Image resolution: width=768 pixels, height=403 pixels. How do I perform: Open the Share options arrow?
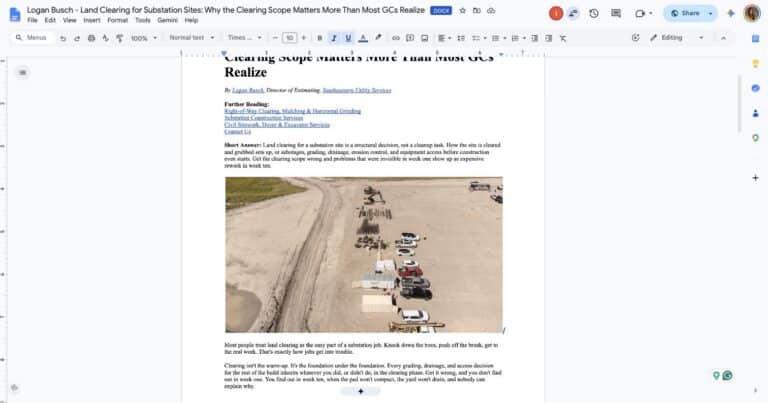[711, 13]
